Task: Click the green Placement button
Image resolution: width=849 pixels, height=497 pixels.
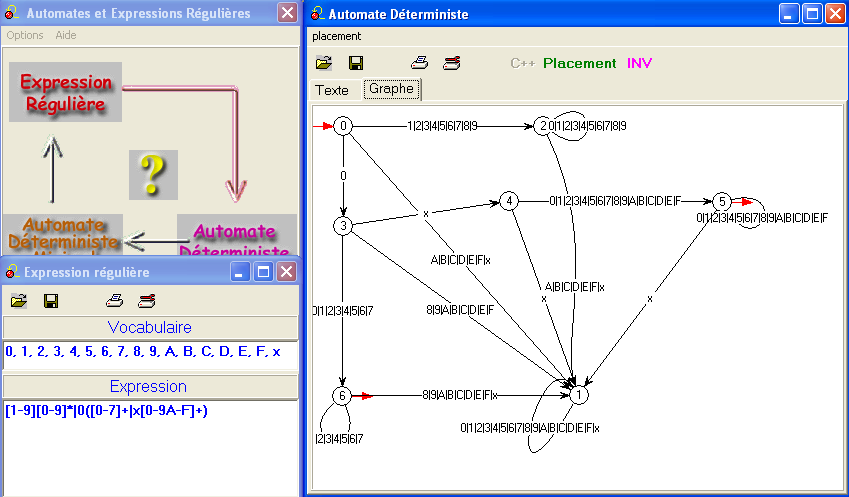Action: point(579,63)
